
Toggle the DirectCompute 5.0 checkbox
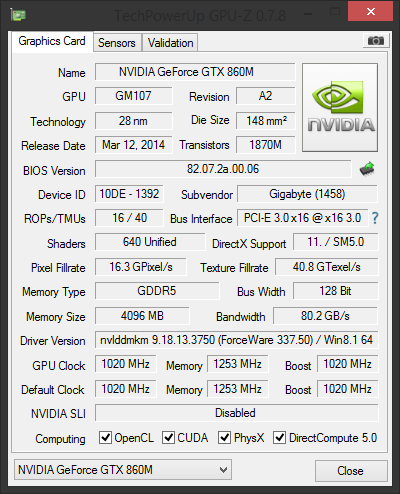pos(279,437)
